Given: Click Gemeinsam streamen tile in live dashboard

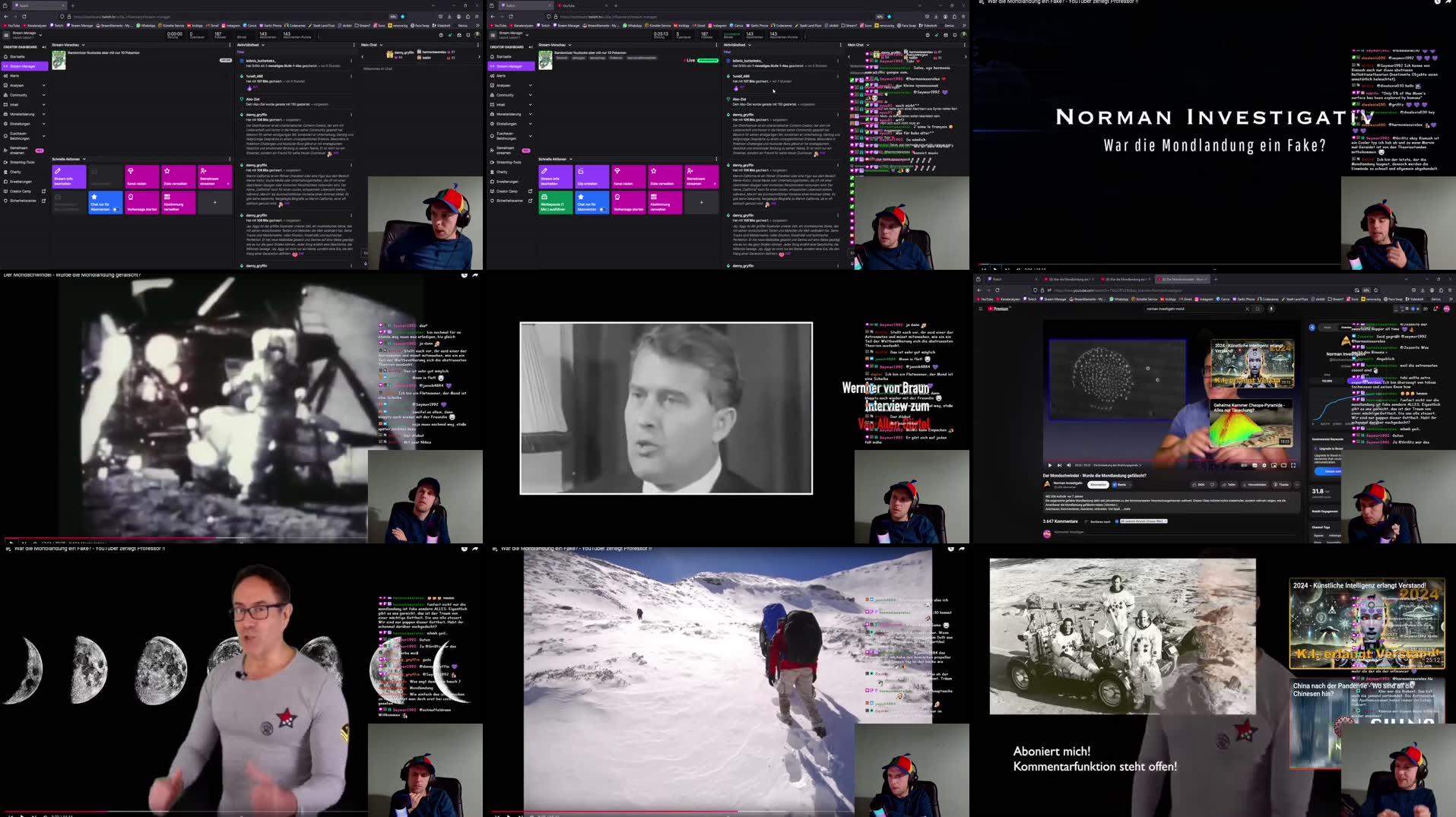Looking at the screenshot, I should [701, 176].
